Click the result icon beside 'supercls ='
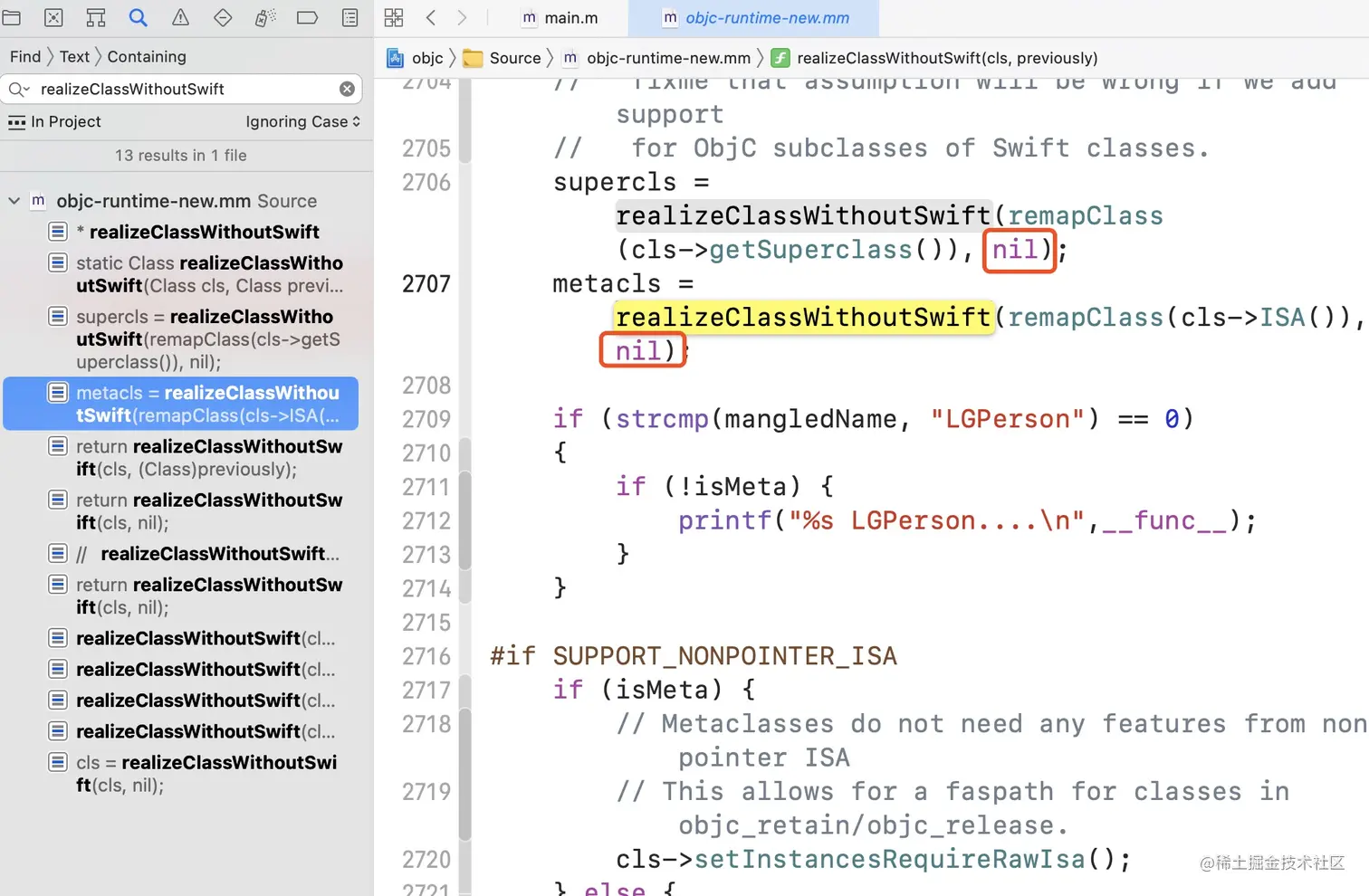The image size is (1369, 896). coord(58,317)
